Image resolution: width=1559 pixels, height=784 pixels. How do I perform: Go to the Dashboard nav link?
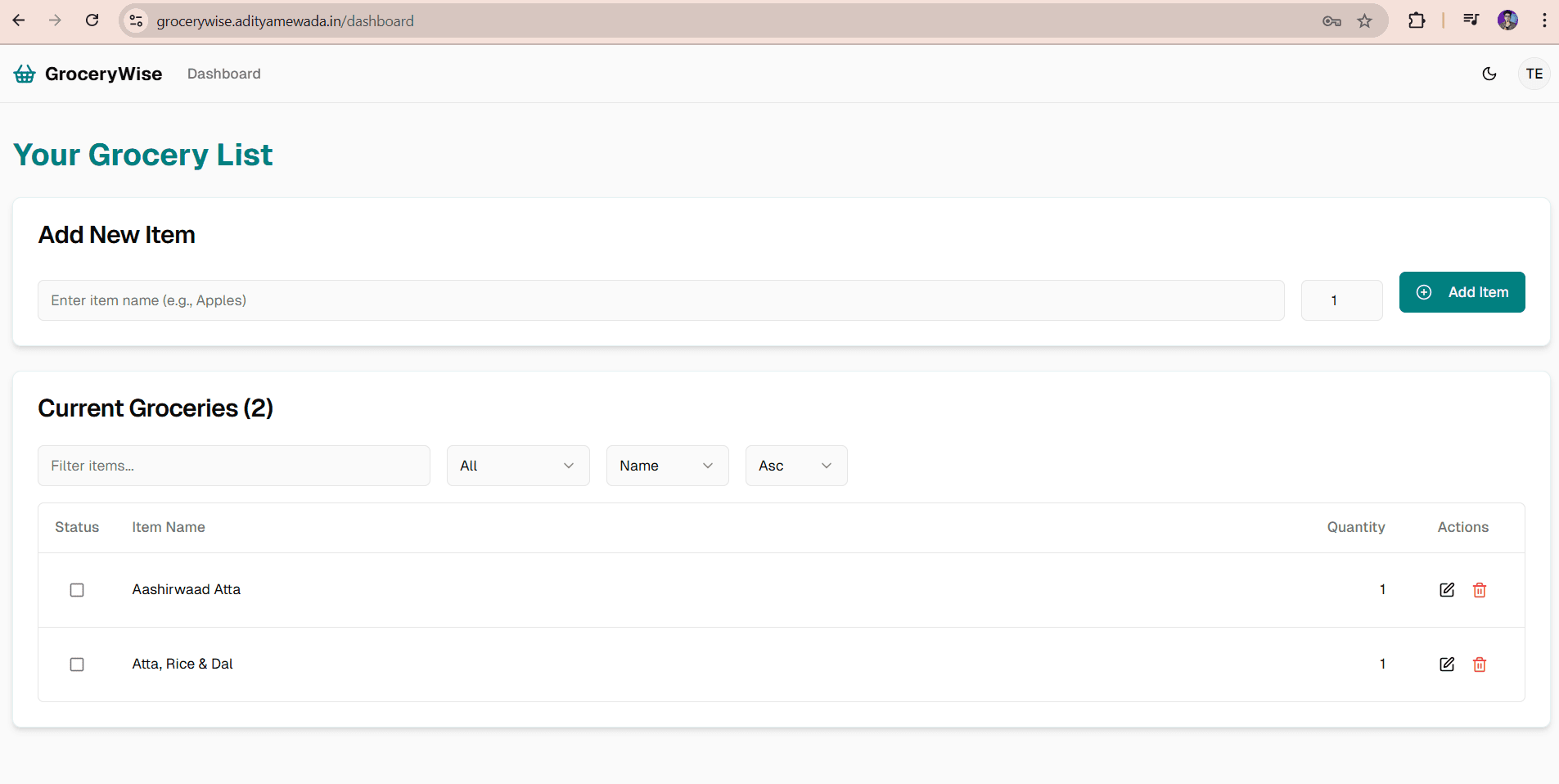point(223,74)
